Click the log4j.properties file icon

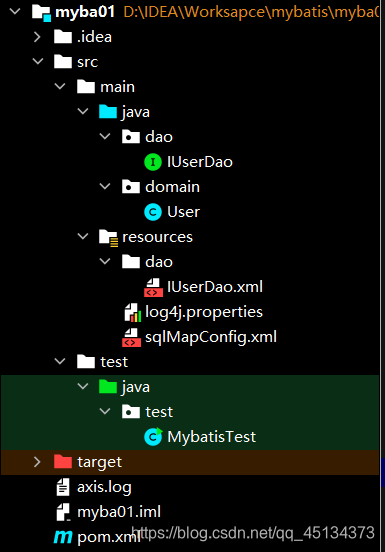(133, 313)
